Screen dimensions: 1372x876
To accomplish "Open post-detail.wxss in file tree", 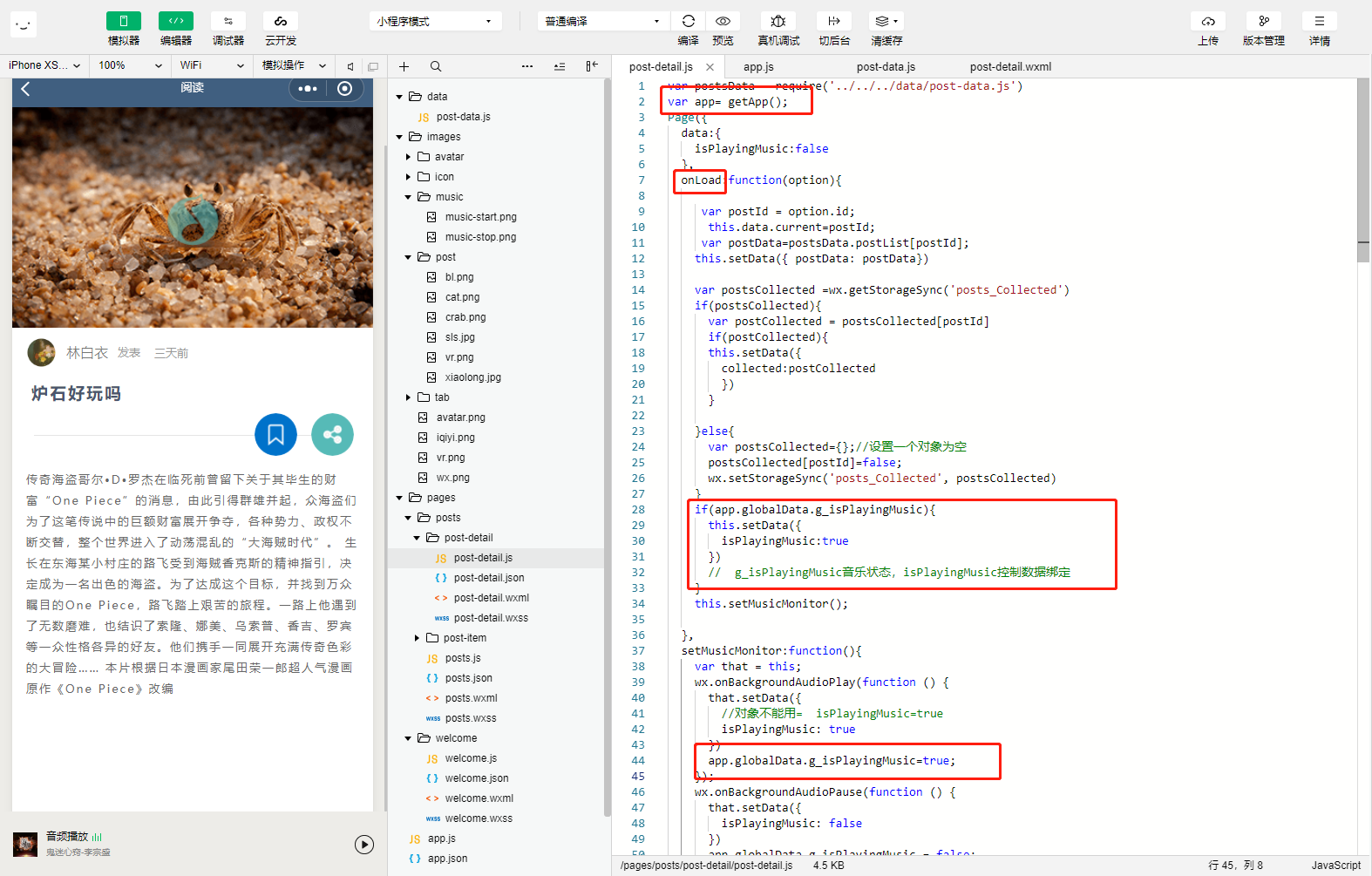I will click(491, 618).
